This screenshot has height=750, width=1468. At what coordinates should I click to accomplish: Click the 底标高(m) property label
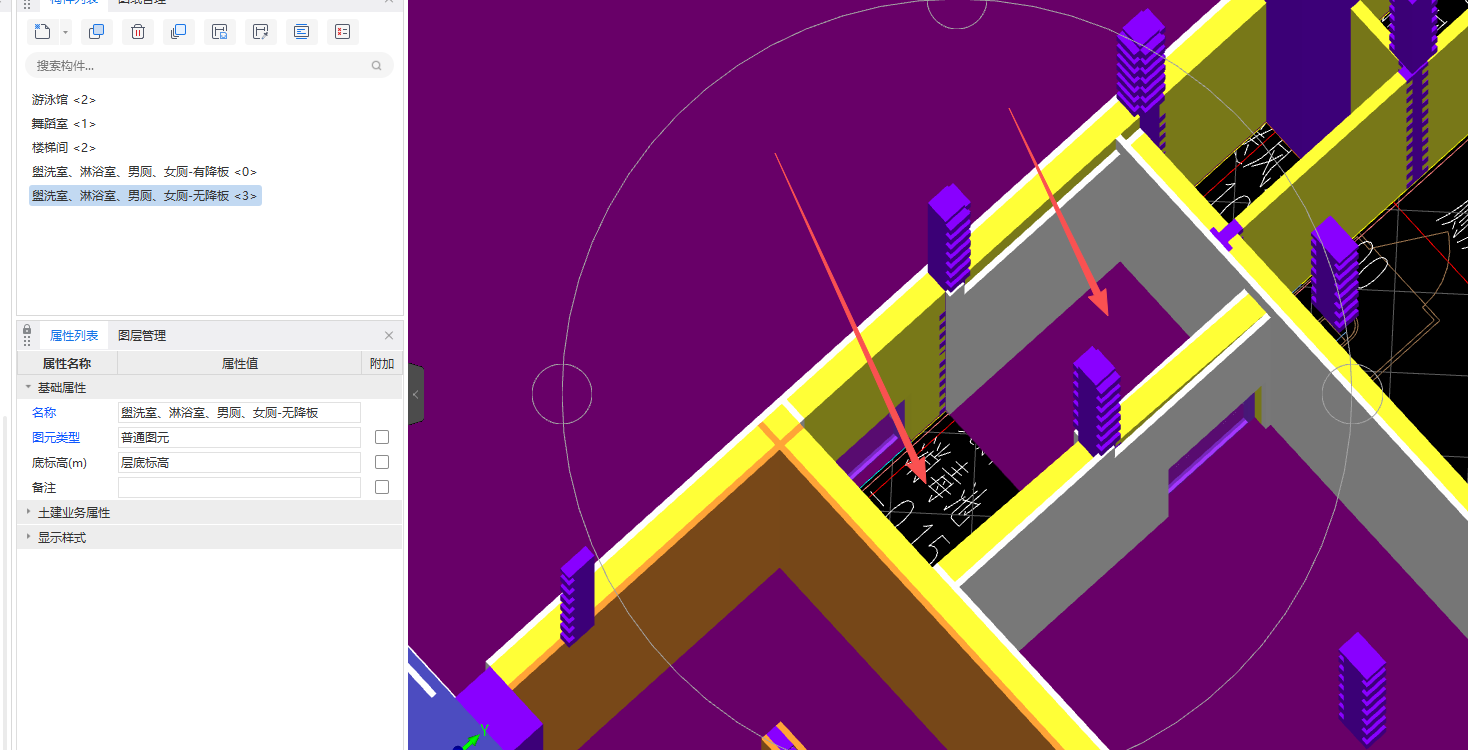59,462
